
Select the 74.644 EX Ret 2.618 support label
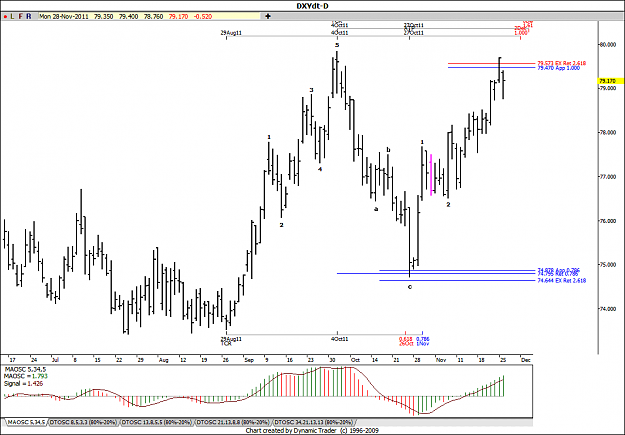coord(561,281)
